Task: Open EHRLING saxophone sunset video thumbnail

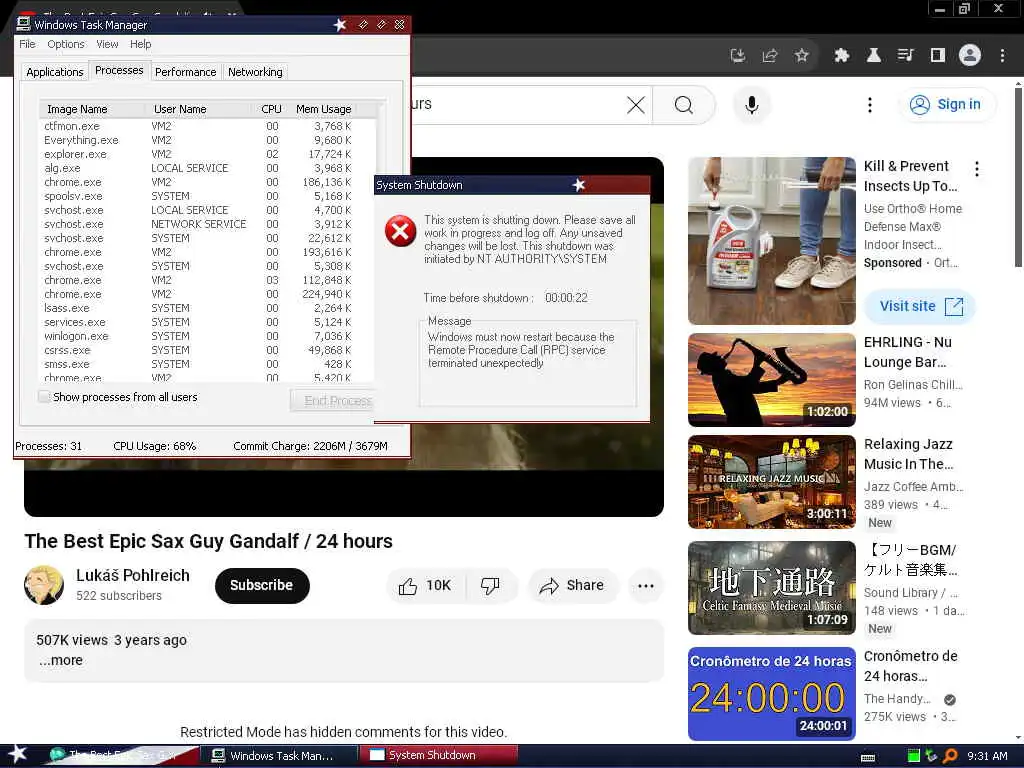Action: 771,380
